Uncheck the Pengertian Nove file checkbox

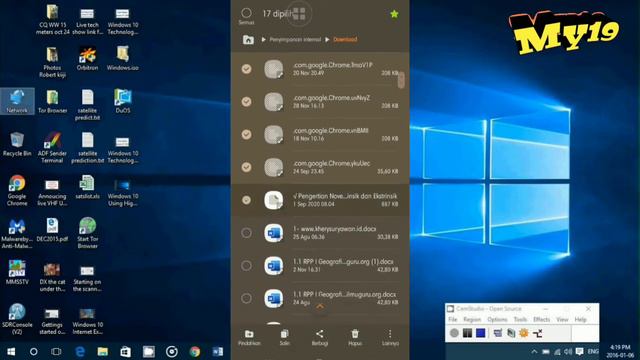(246, 200)
